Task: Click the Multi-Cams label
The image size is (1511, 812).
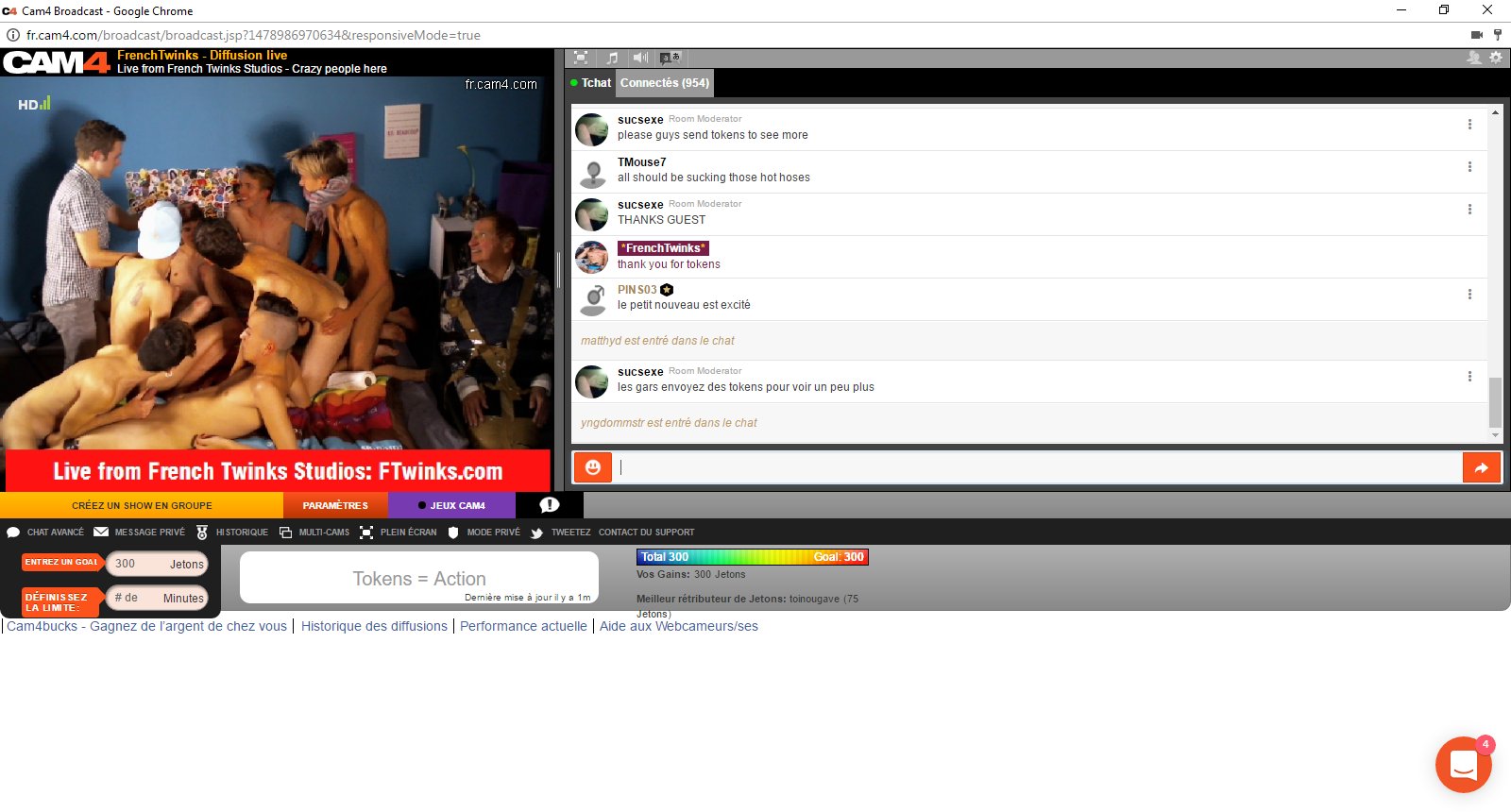Action: [324, 533]
